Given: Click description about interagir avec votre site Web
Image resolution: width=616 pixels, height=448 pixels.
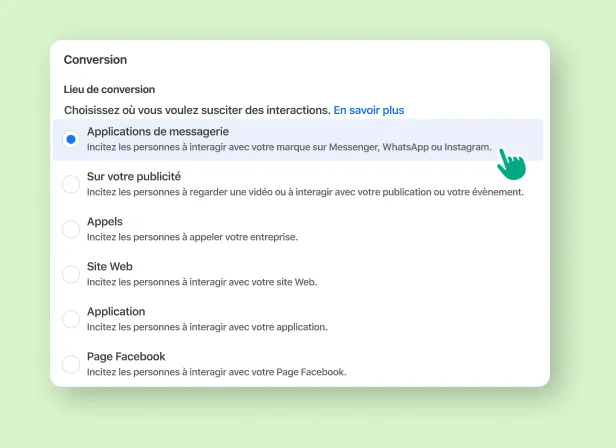Looking at the screenshot, I should pyautogui.click(x=202, y=282).
